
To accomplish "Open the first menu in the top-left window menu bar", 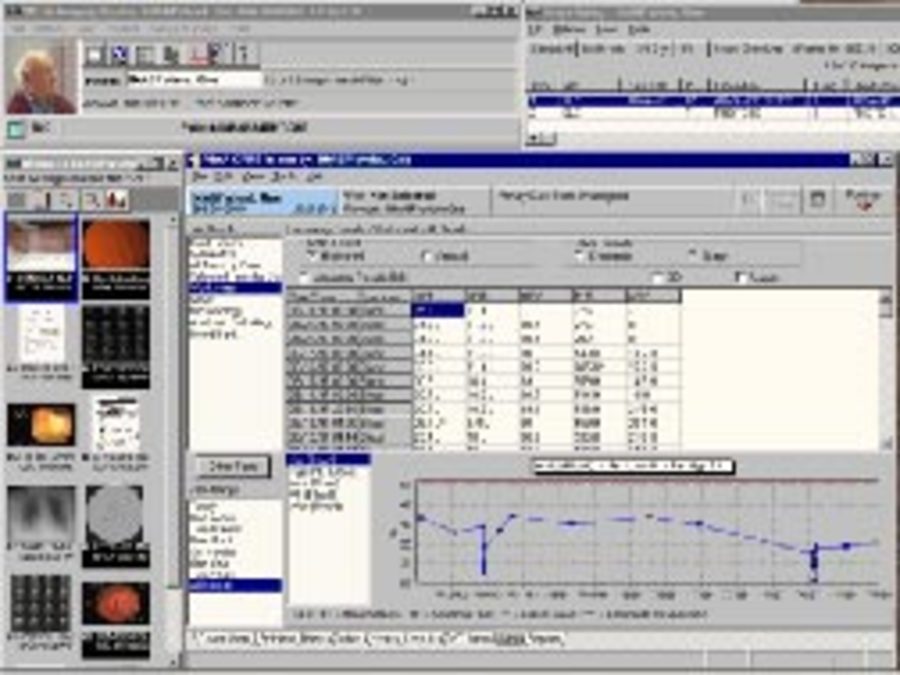I will pos(17,28).
